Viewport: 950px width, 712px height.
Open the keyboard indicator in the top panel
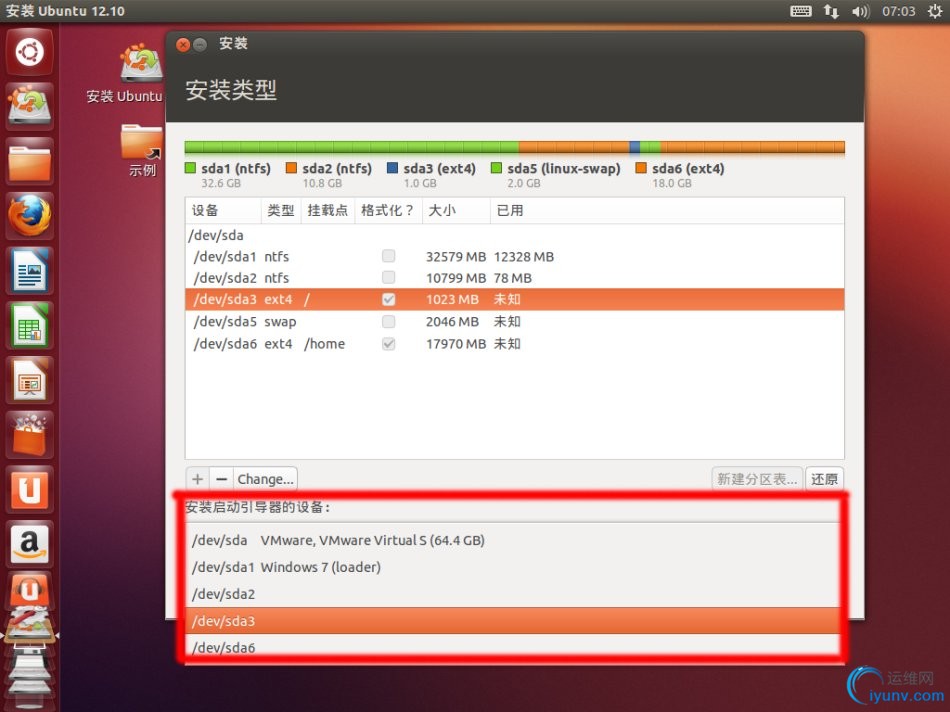801,11
